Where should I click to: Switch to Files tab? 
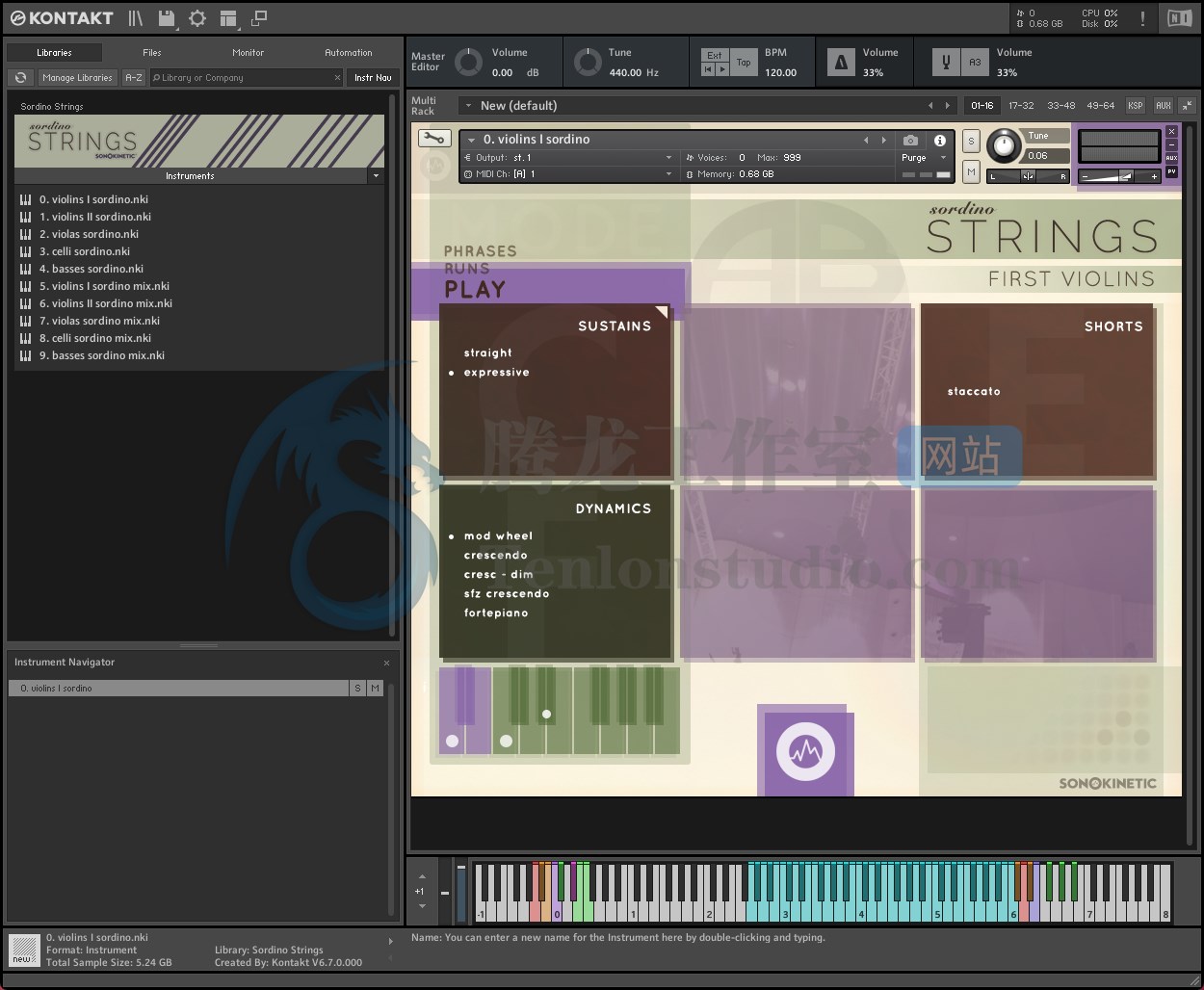152,53
